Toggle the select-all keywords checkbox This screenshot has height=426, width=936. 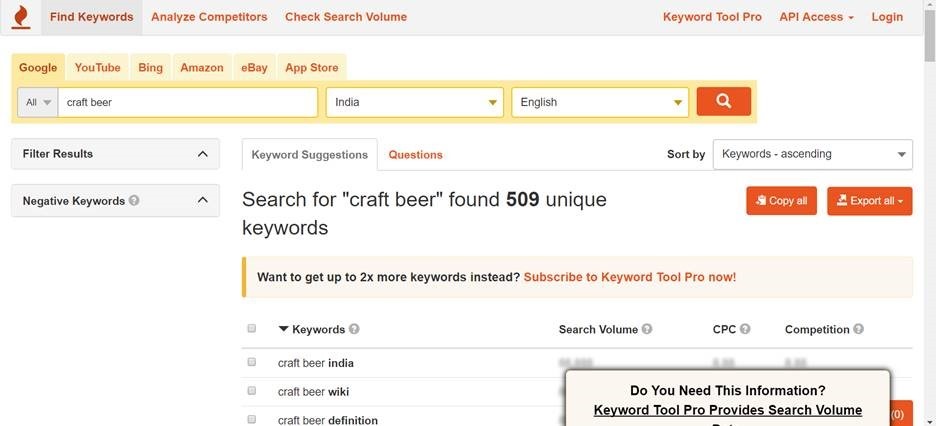pos(252,329)
